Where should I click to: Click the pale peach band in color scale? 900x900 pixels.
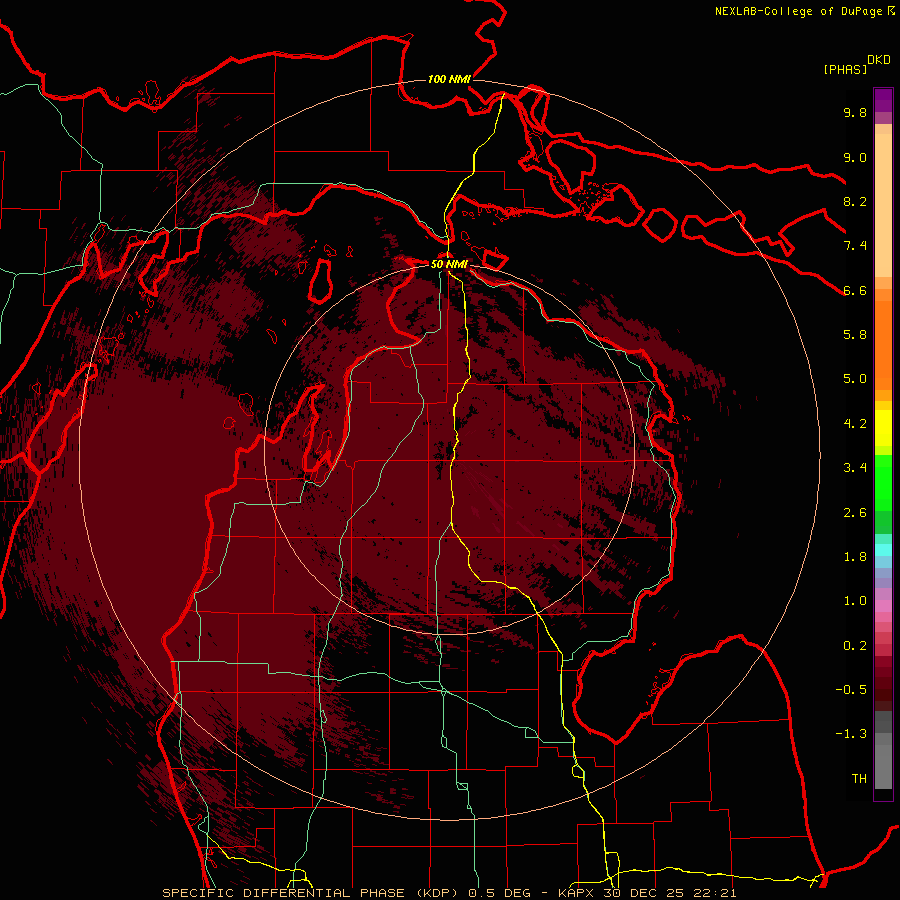pyautogui.click(x=883, y=205)
